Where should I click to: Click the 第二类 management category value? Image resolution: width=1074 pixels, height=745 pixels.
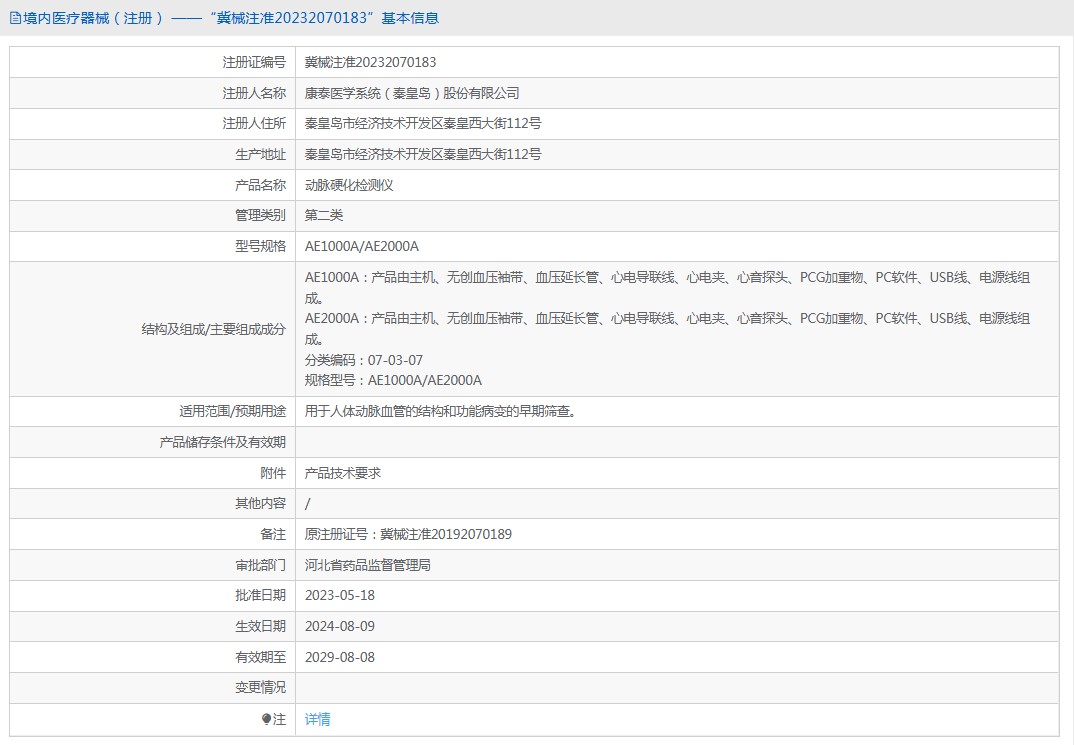tap(324, 215)
